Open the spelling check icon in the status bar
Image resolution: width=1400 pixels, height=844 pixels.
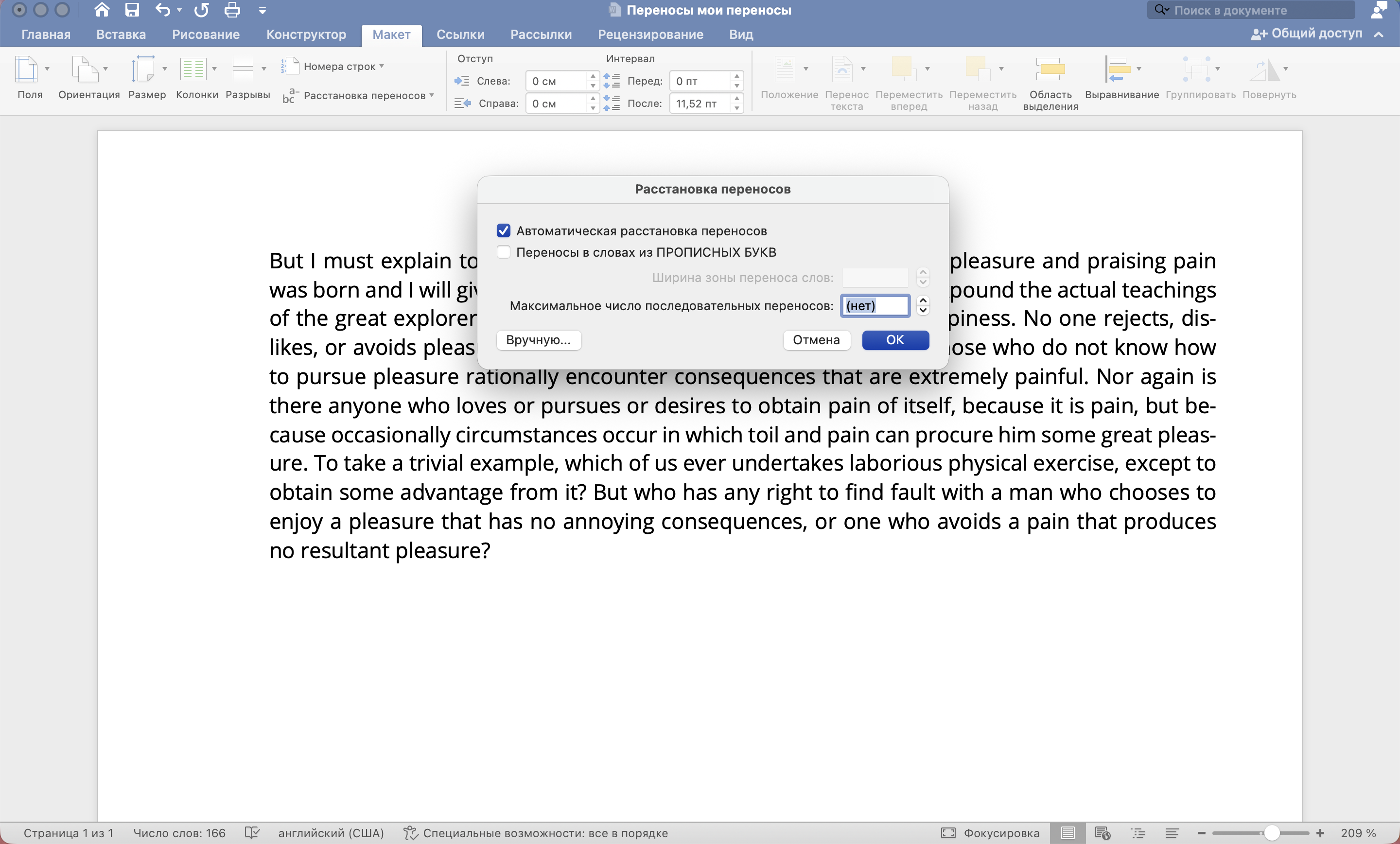[x=252, y=833]
